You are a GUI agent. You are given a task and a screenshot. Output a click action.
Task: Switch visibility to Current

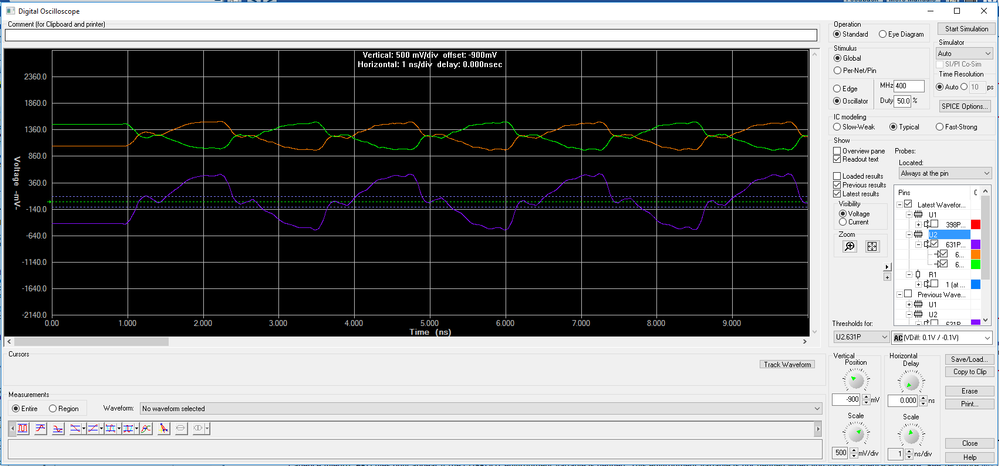(x=842, y=223)
